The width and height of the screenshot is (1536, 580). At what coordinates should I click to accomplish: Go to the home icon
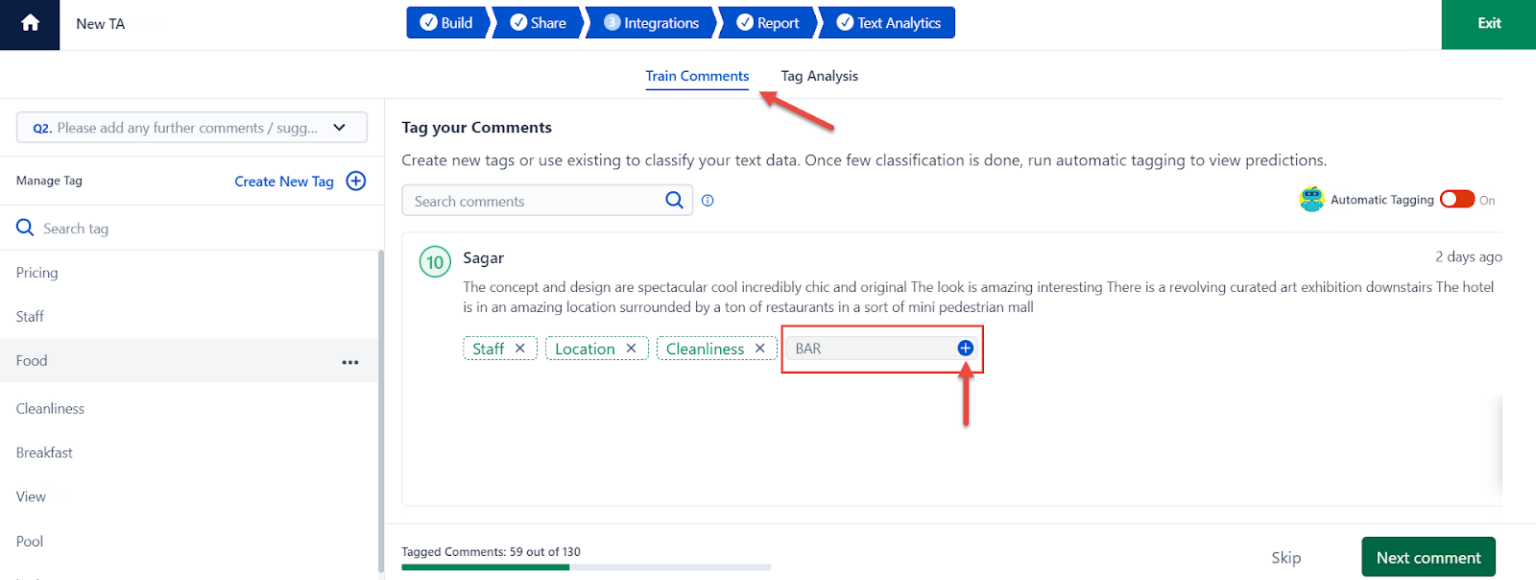pos(30,23)
